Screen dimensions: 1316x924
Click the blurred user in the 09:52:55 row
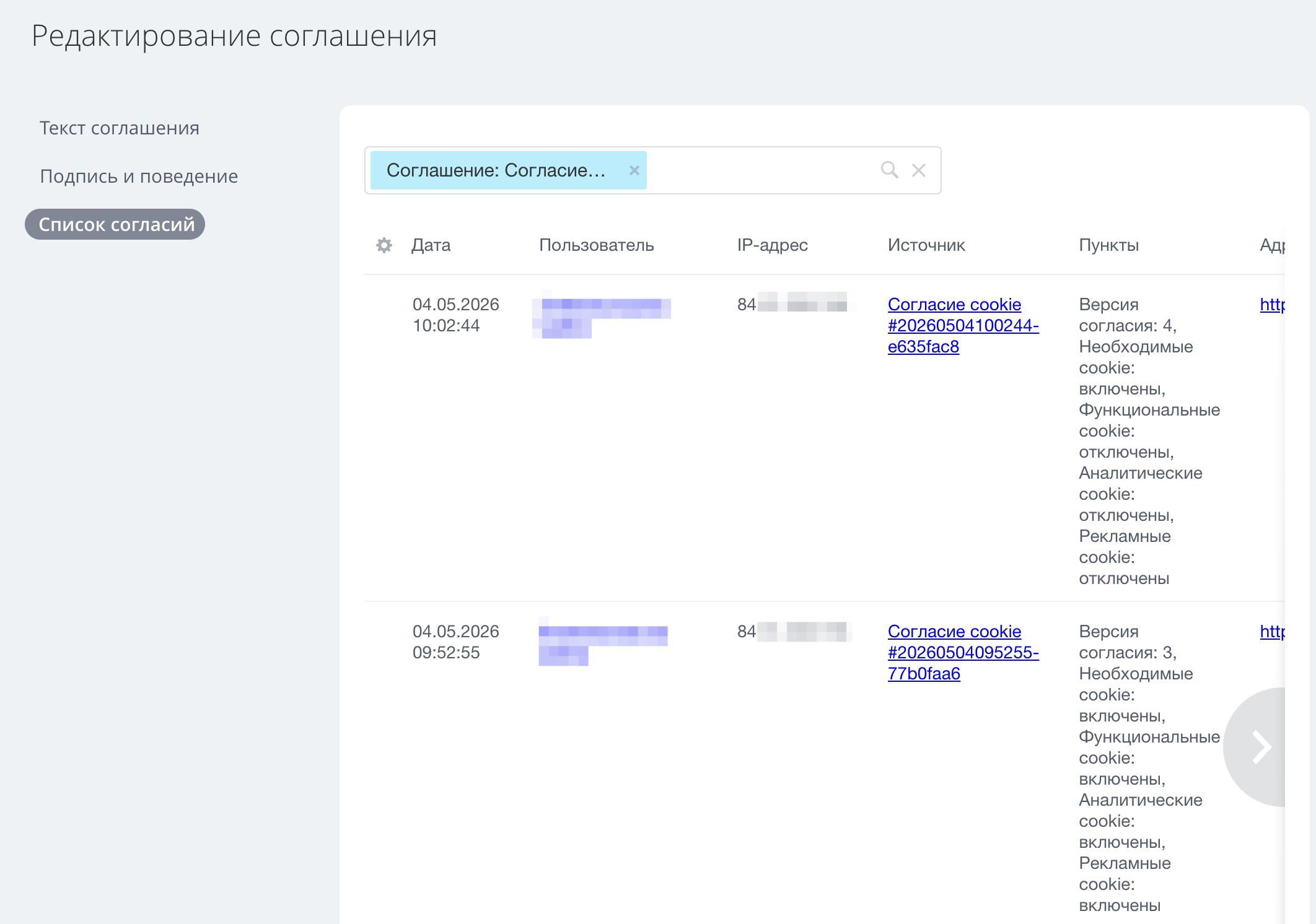click(602, 642)
